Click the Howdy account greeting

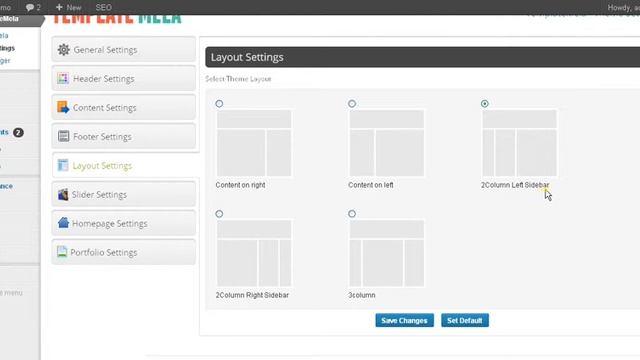[x=623, y=7]
